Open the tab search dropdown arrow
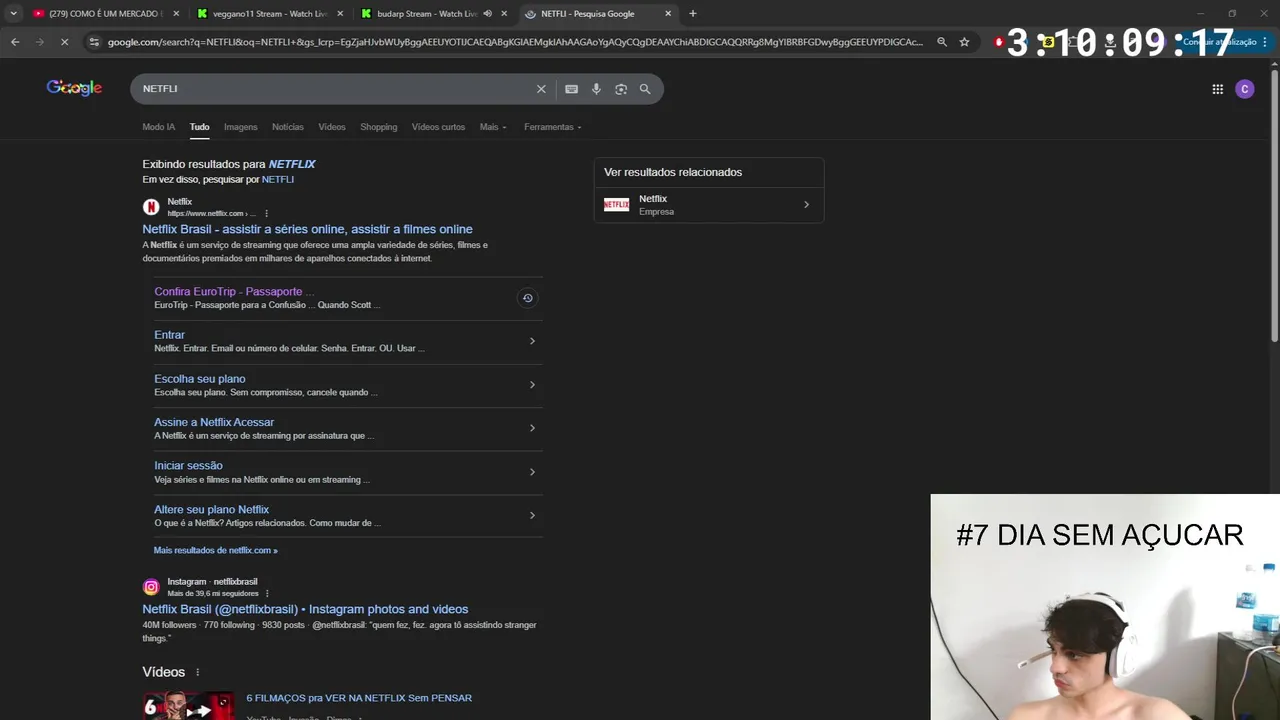The image size is (1280, 720). 13,14
